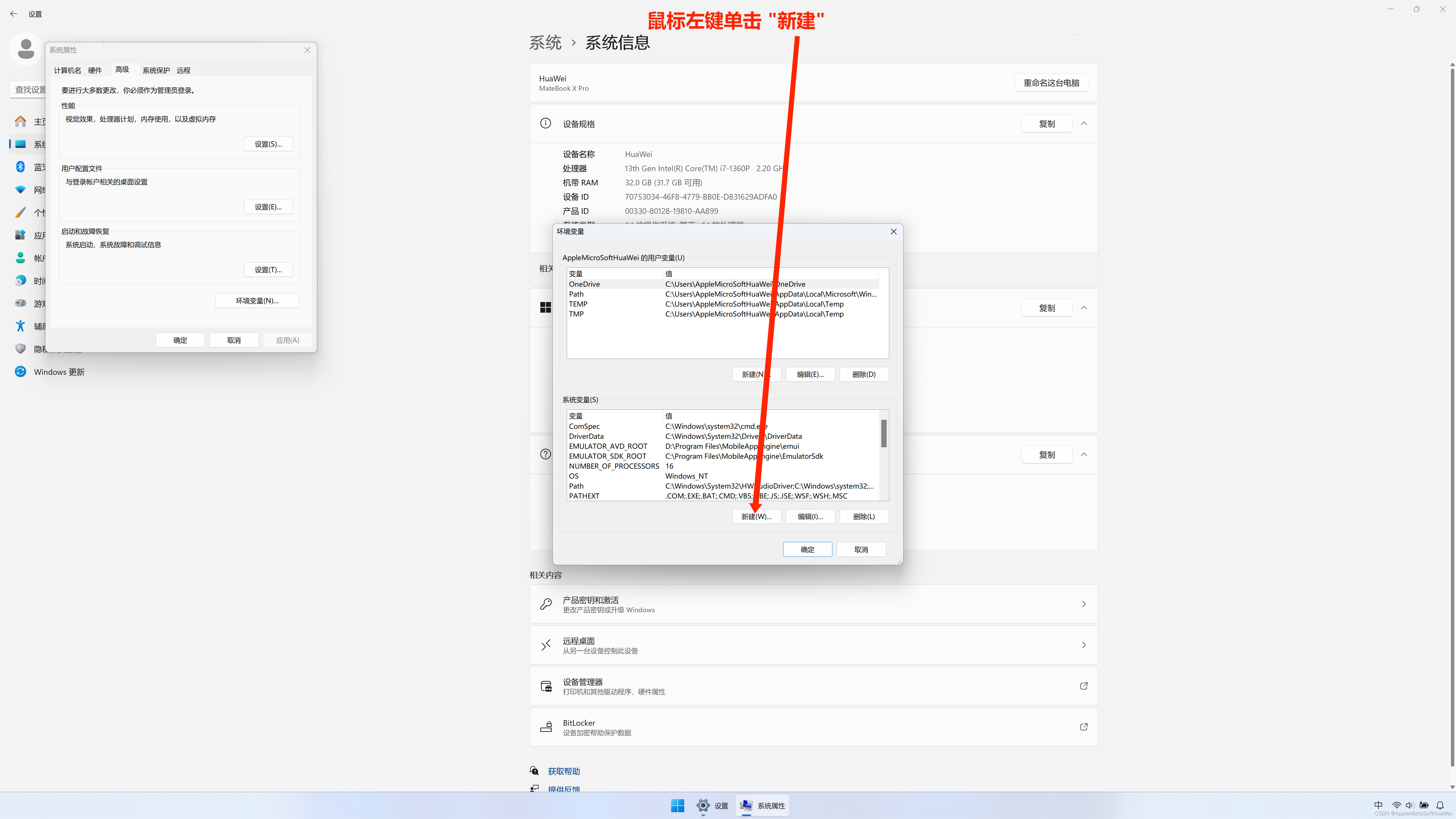Click the 主页 home icon
1456x819 pixels.
point(20,121)
